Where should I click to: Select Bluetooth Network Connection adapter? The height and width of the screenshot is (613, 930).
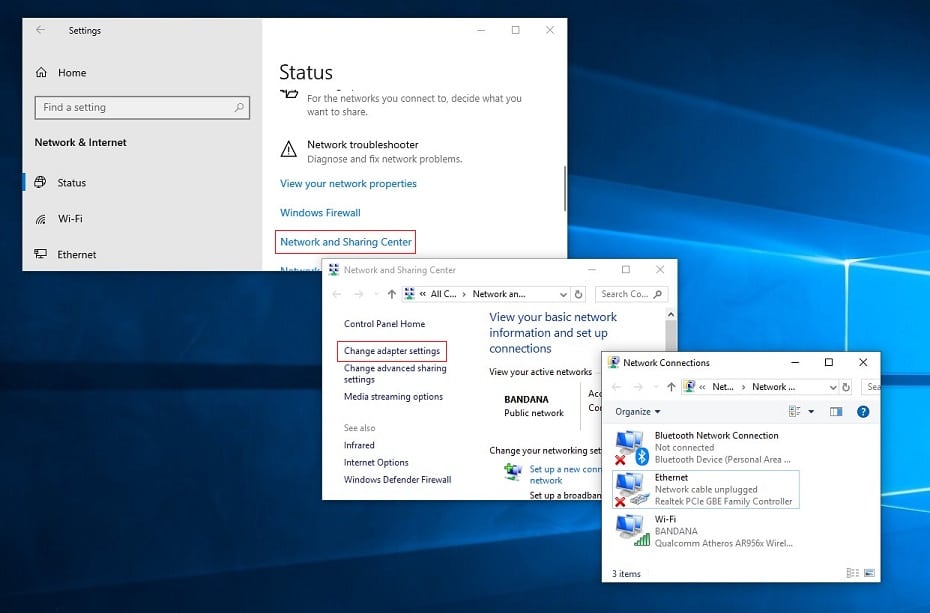pos(706,448)
